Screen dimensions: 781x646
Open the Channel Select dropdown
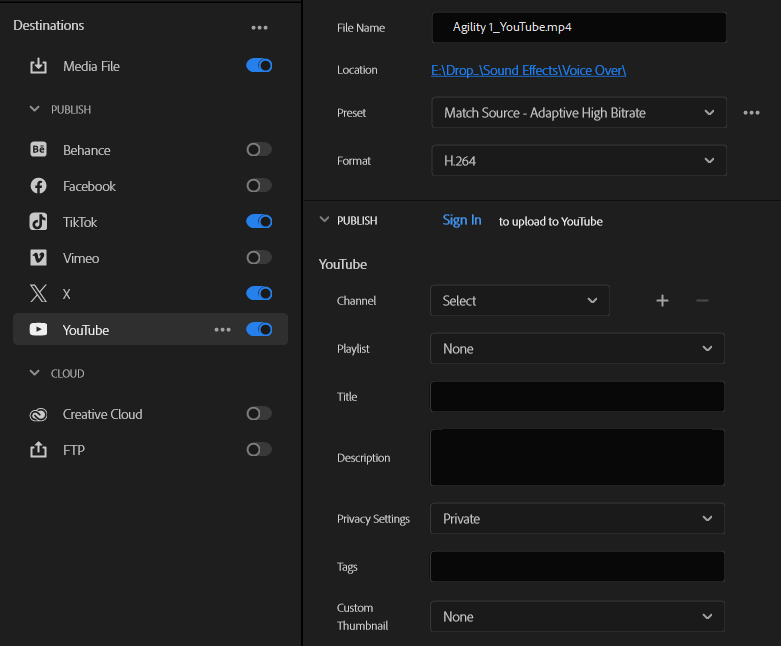click(520, 300)
